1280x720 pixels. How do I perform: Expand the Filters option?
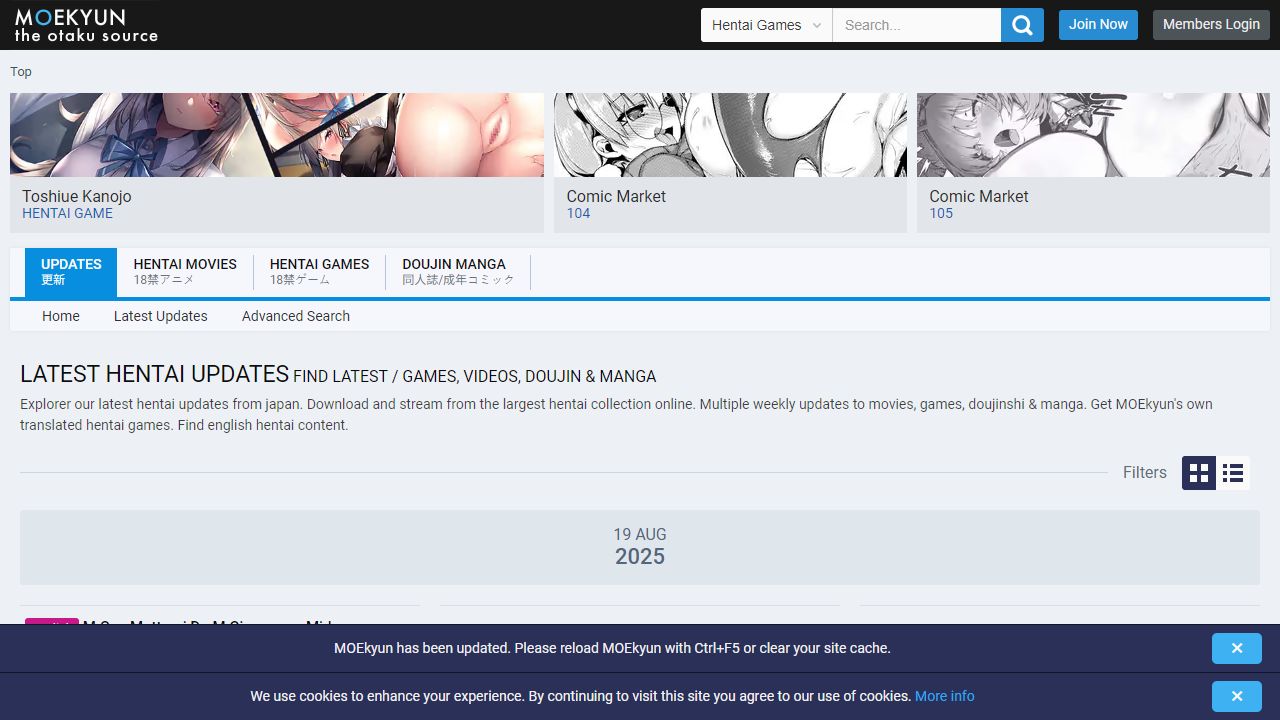(1145, 473)
